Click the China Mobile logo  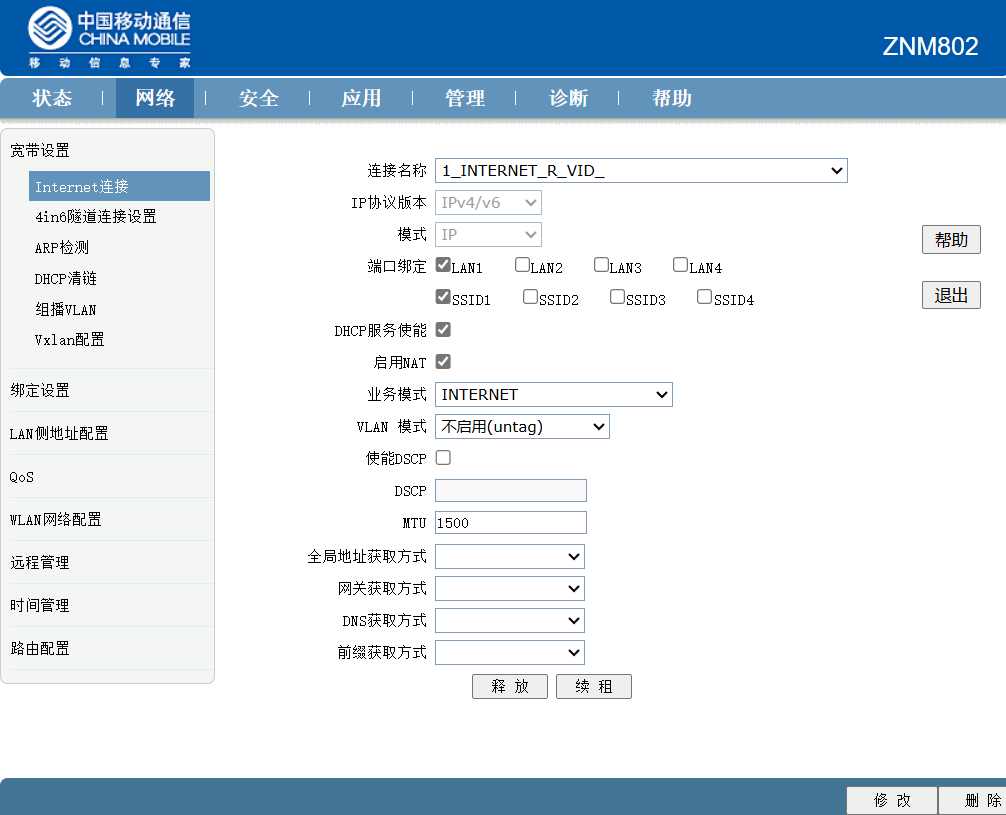click(108, 35)
